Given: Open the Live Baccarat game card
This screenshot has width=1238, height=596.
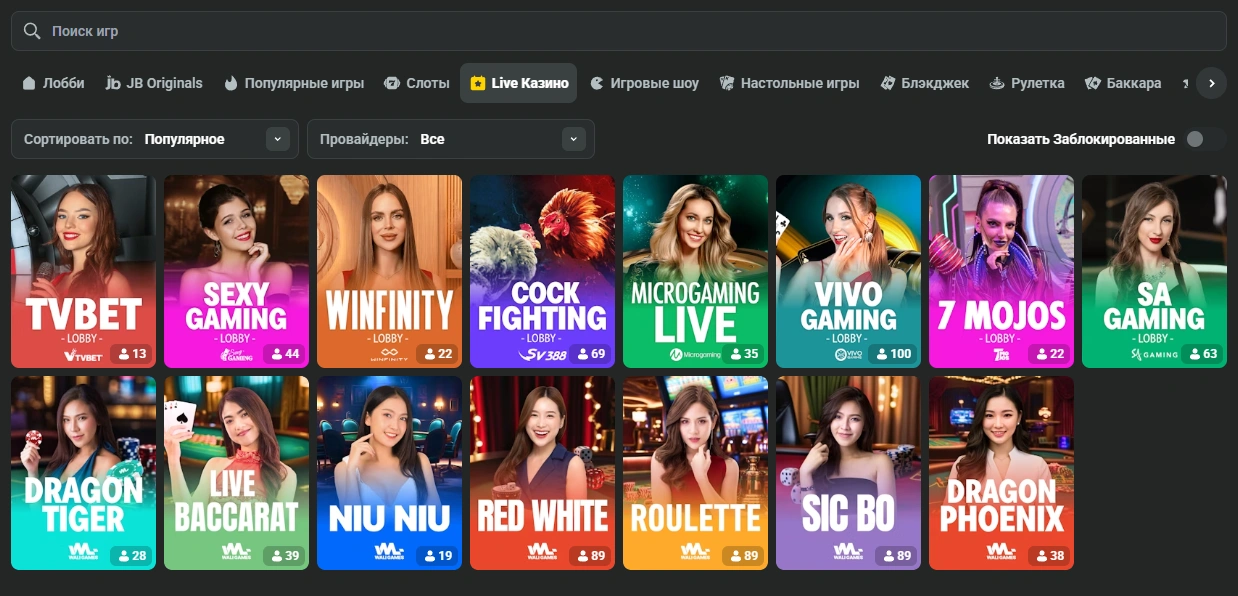Looking at the screenshot, I should [236, 473].
